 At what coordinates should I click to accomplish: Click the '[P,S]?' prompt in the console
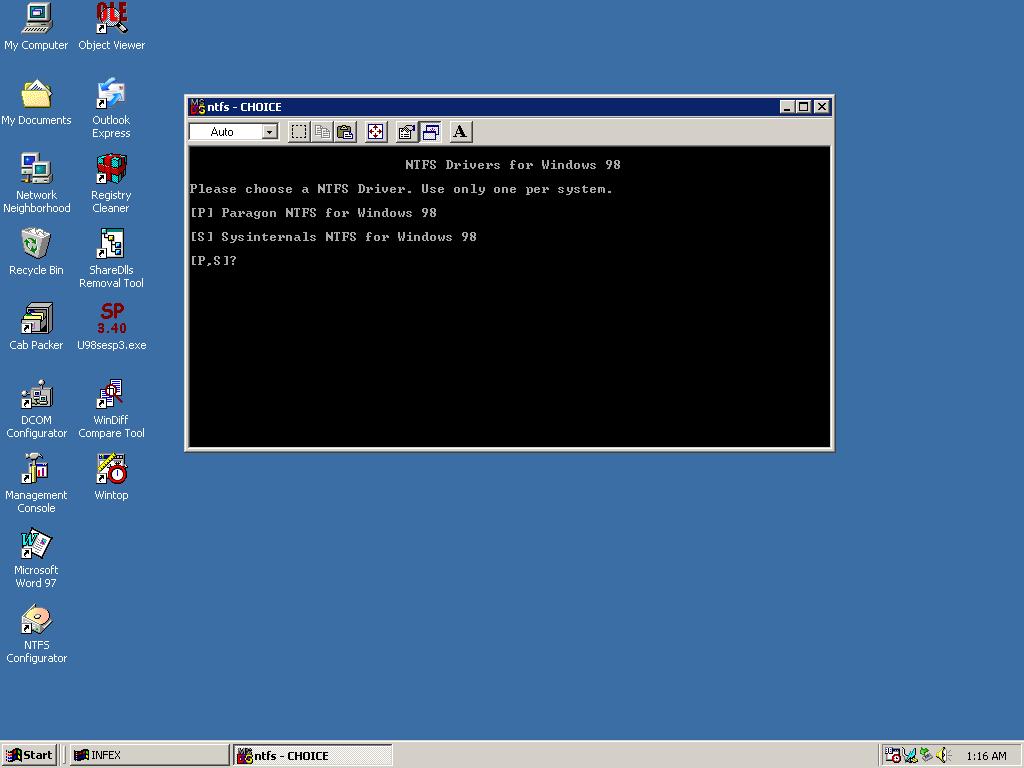(213, 261)
